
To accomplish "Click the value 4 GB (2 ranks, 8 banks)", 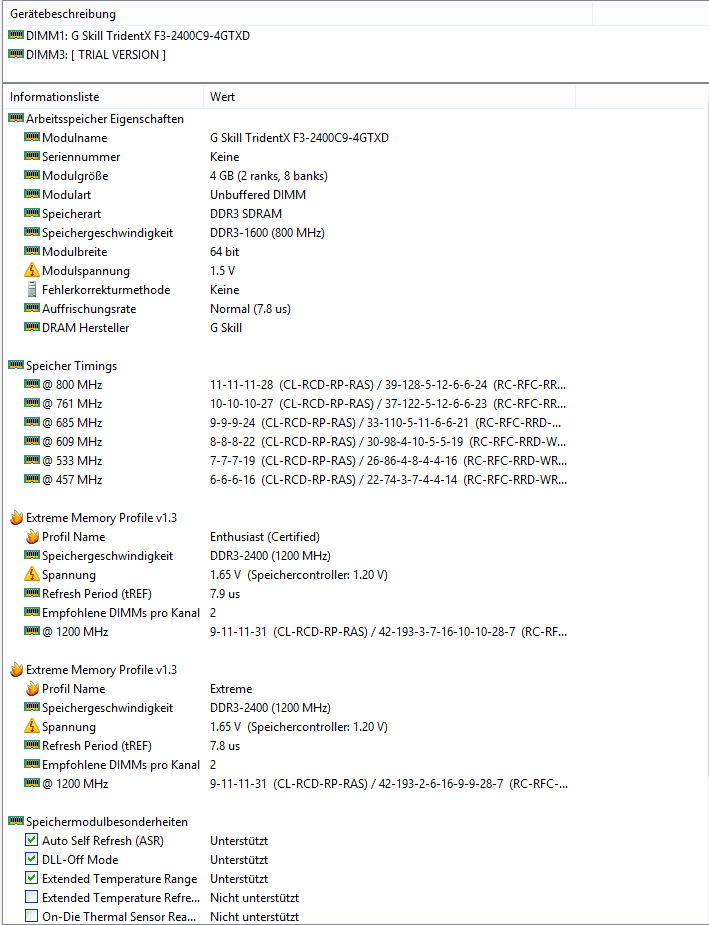I will (x=269, y=175).
